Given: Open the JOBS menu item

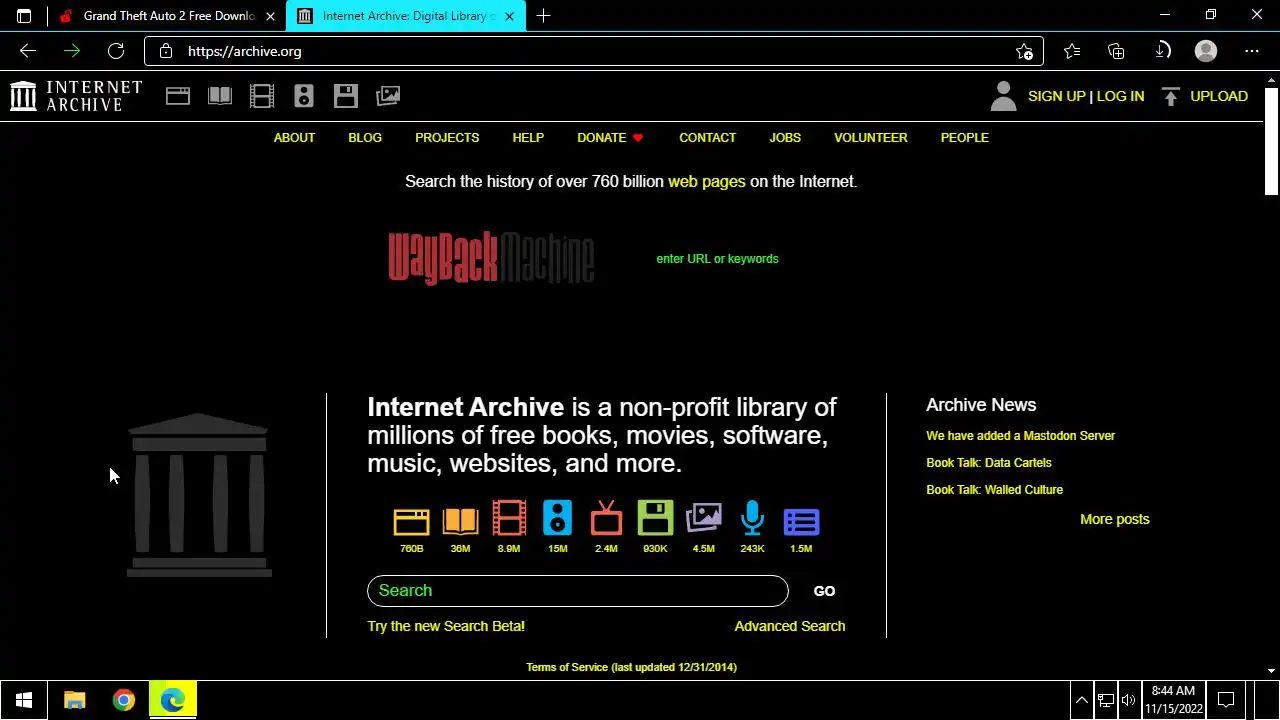Looking at the screenshot, I should (785, 138).
